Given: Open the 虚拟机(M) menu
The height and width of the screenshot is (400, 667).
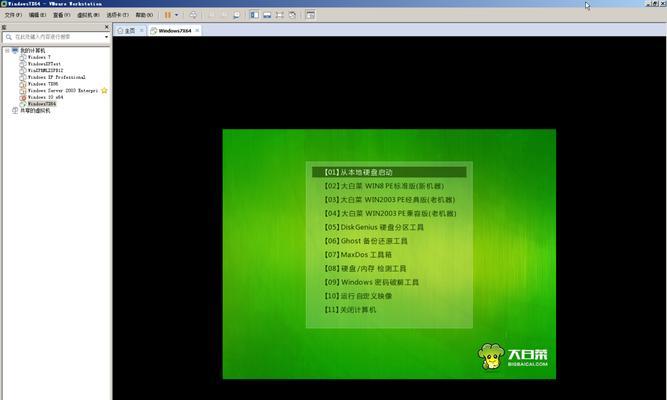Looking at the screenshot, I should click(x=88, y=15).
